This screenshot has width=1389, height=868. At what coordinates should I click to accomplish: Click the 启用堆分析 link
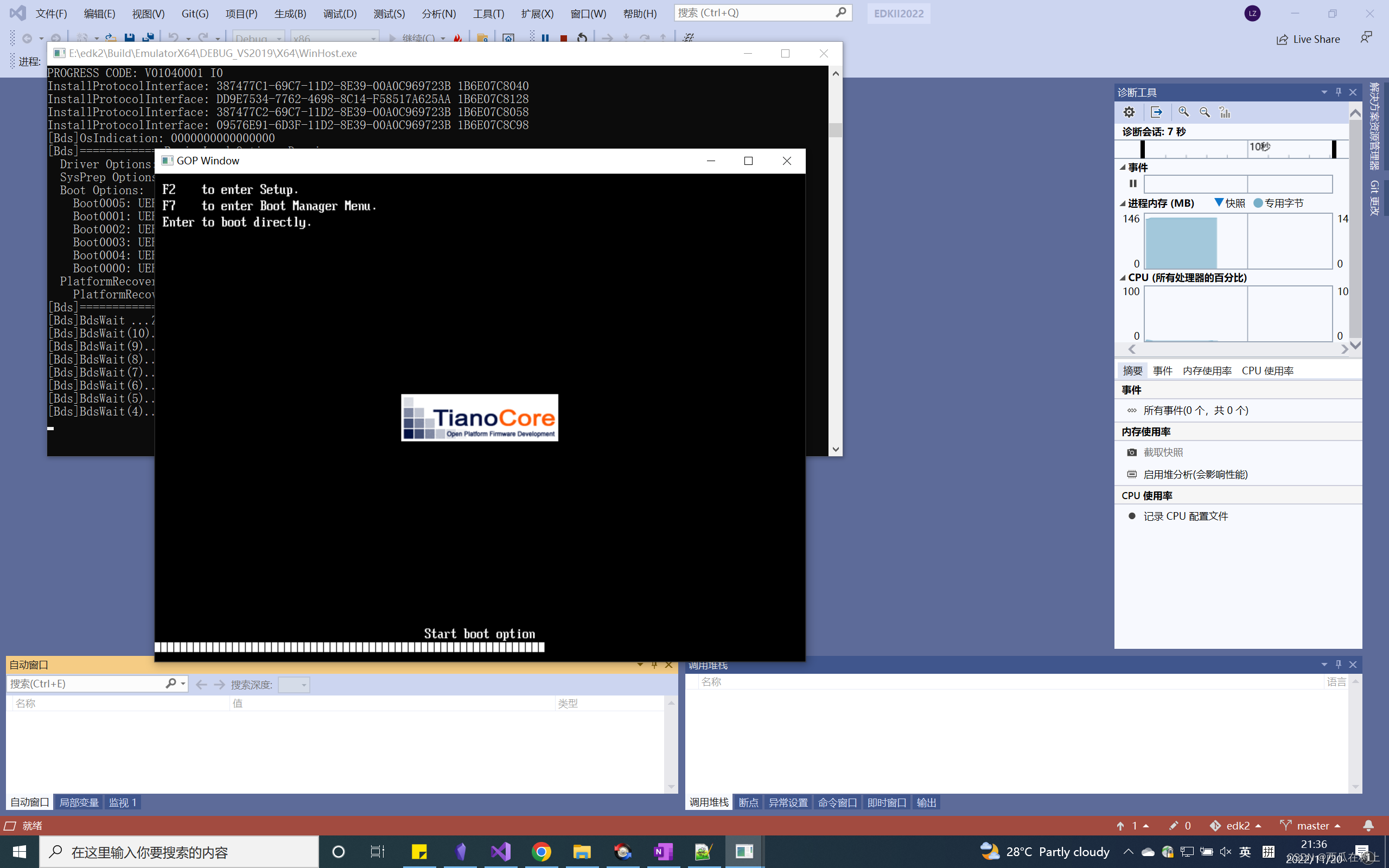(1196, 474)
